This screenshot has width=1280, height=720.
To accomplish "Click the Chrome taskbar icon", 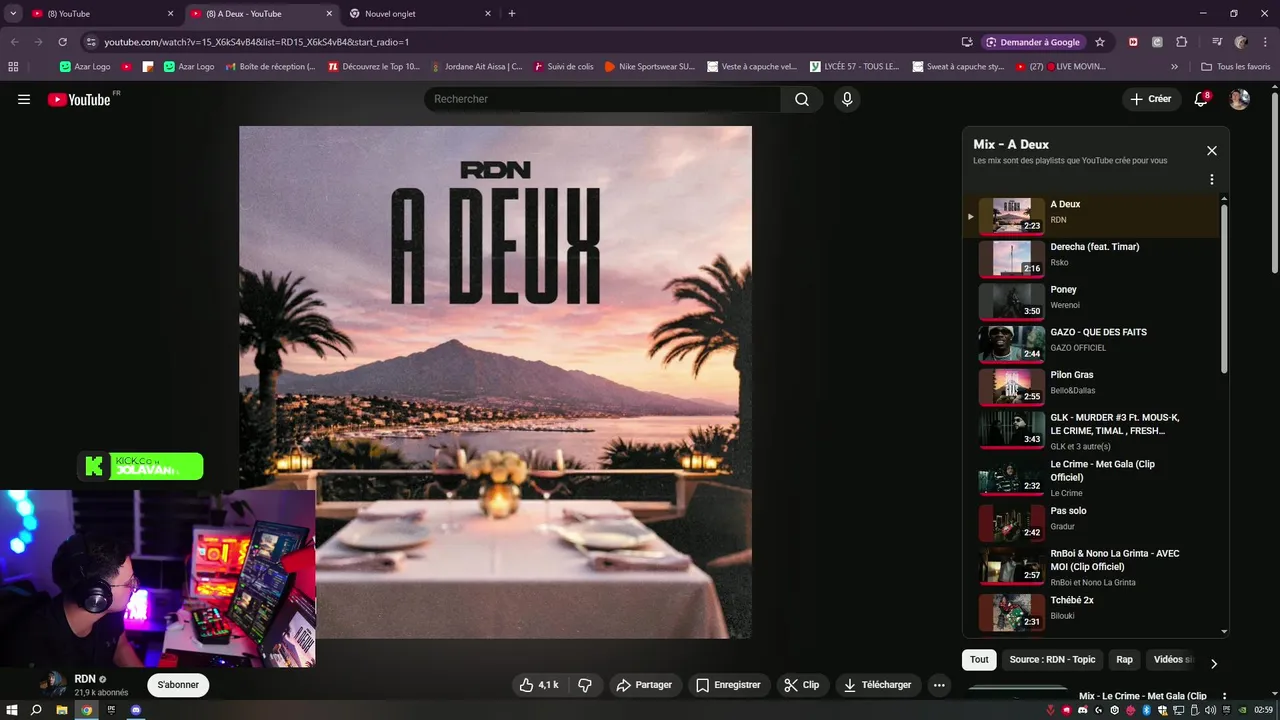I will [86, 710].
